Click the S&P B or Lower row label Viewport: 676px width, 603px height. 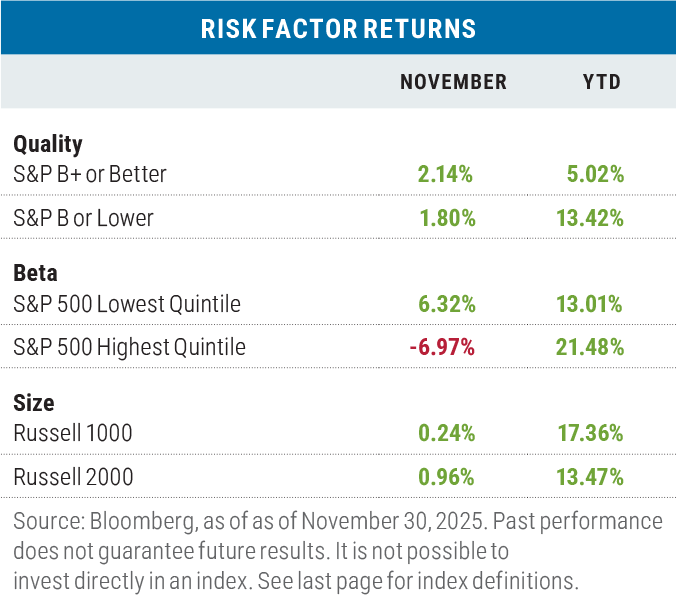(x=84, y=217)
